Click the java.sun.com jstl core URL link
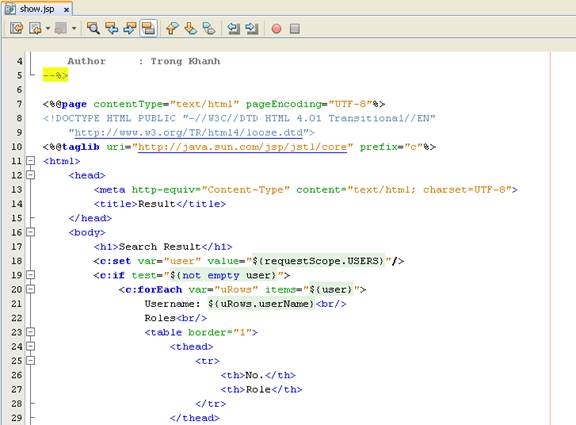 point(242,147)
